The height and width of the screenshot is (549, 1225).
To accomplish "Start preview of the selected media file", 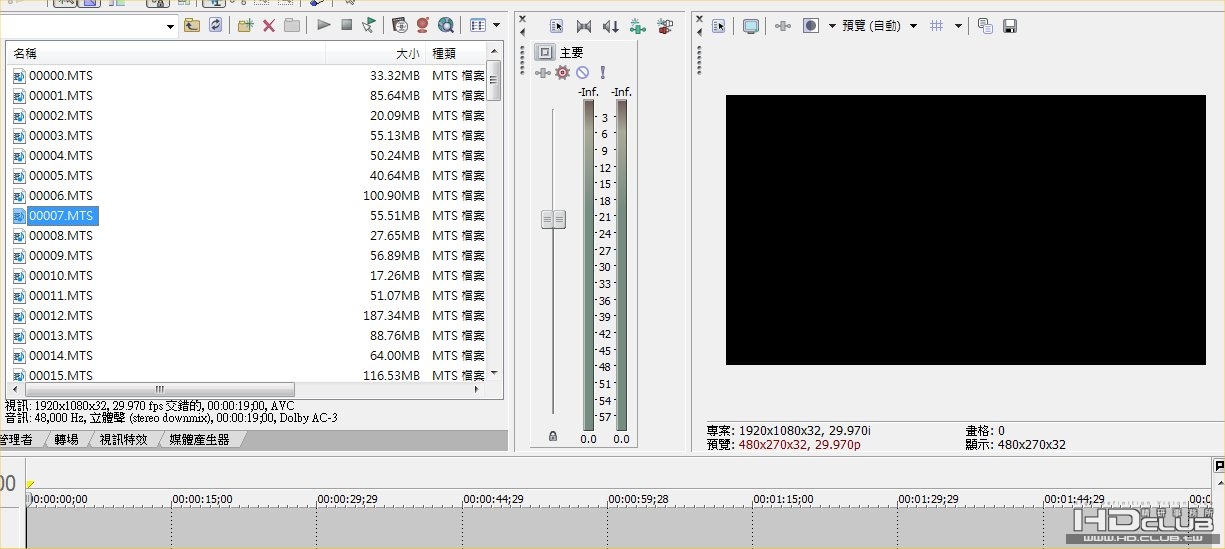I will coord(323,25).
